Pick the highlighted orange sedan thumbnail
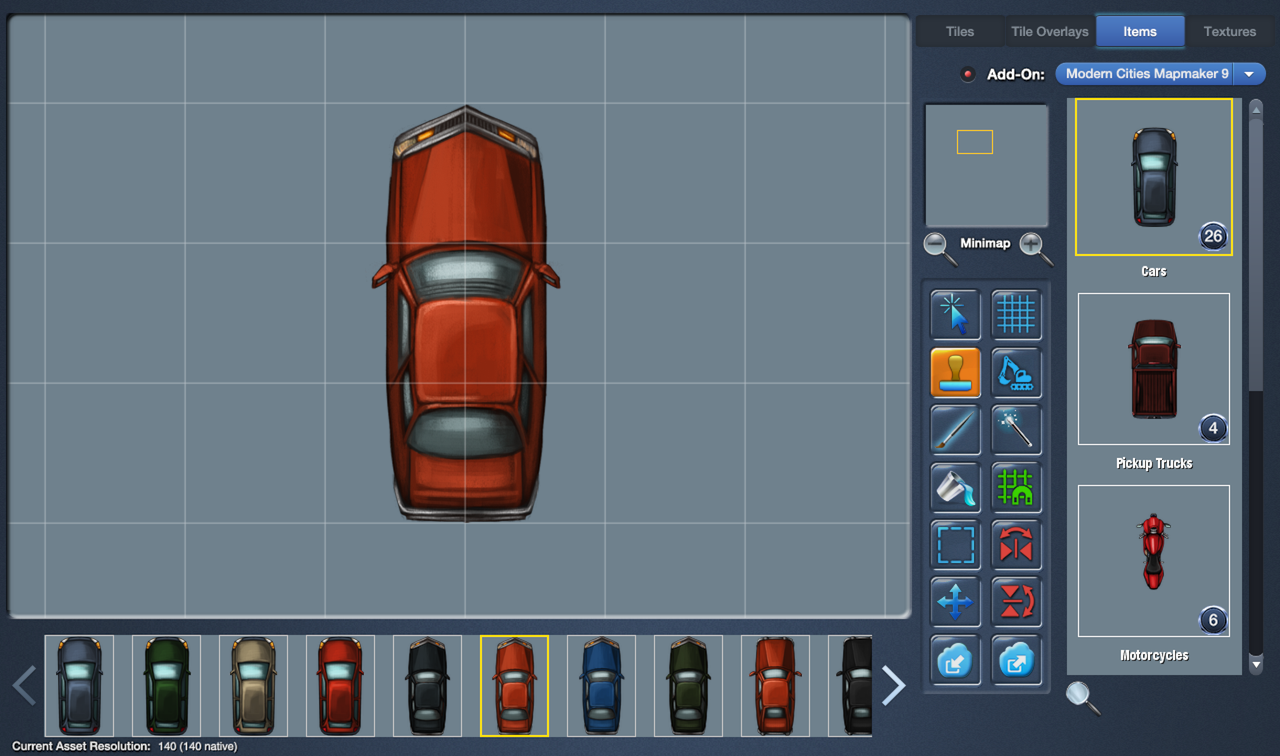 [x=514, y=686]
